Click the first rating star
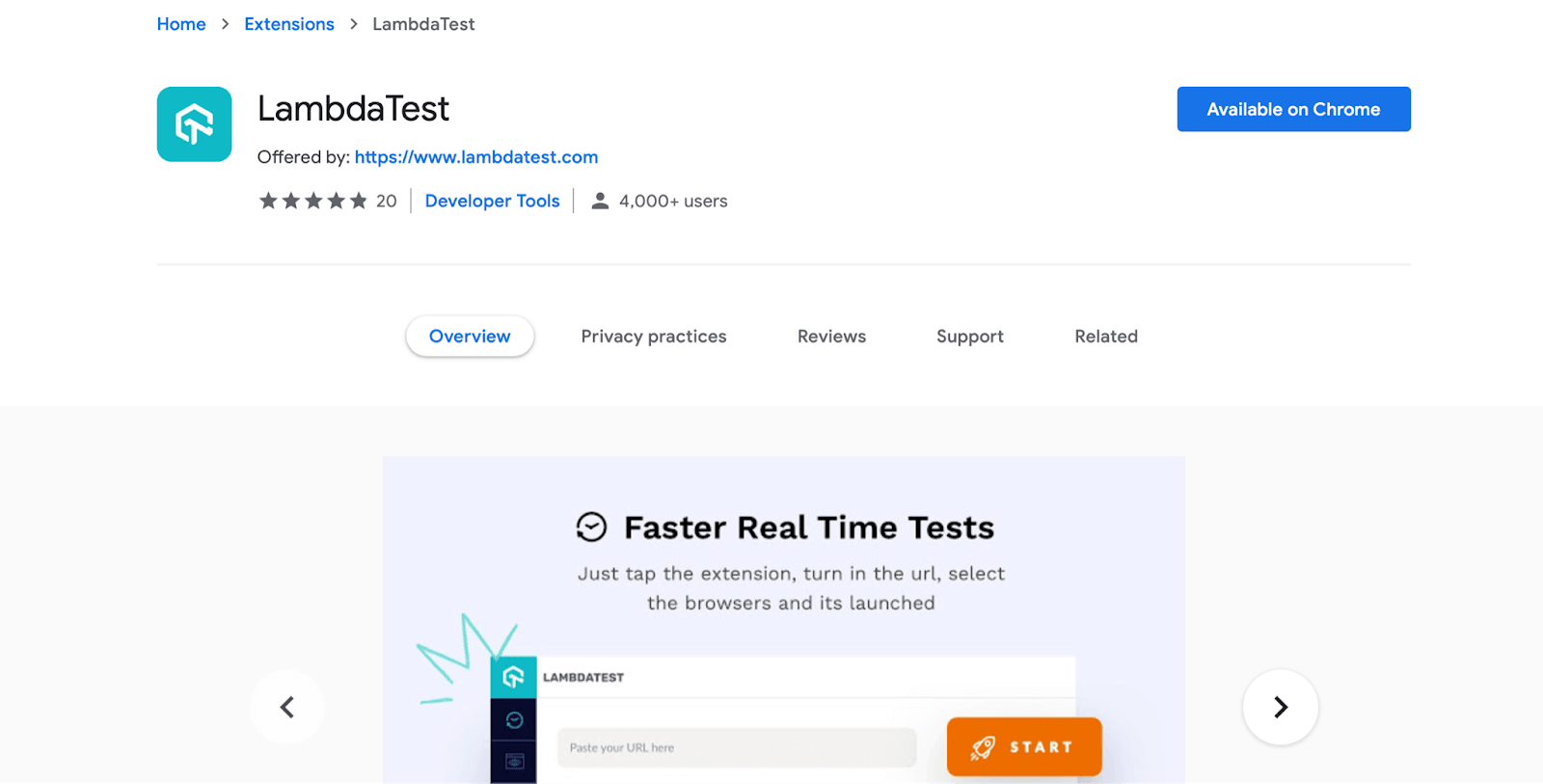 tap(268, 201)
